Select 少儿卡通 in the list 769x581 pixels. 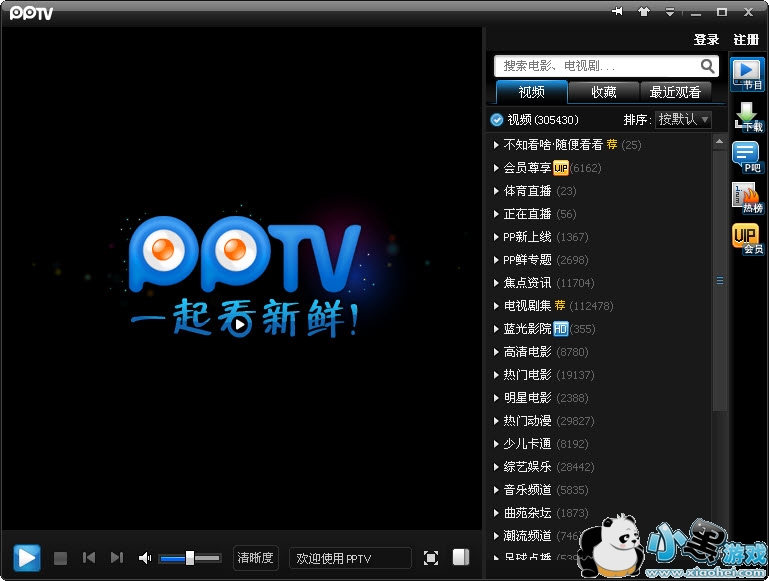(x=528, y=444)
